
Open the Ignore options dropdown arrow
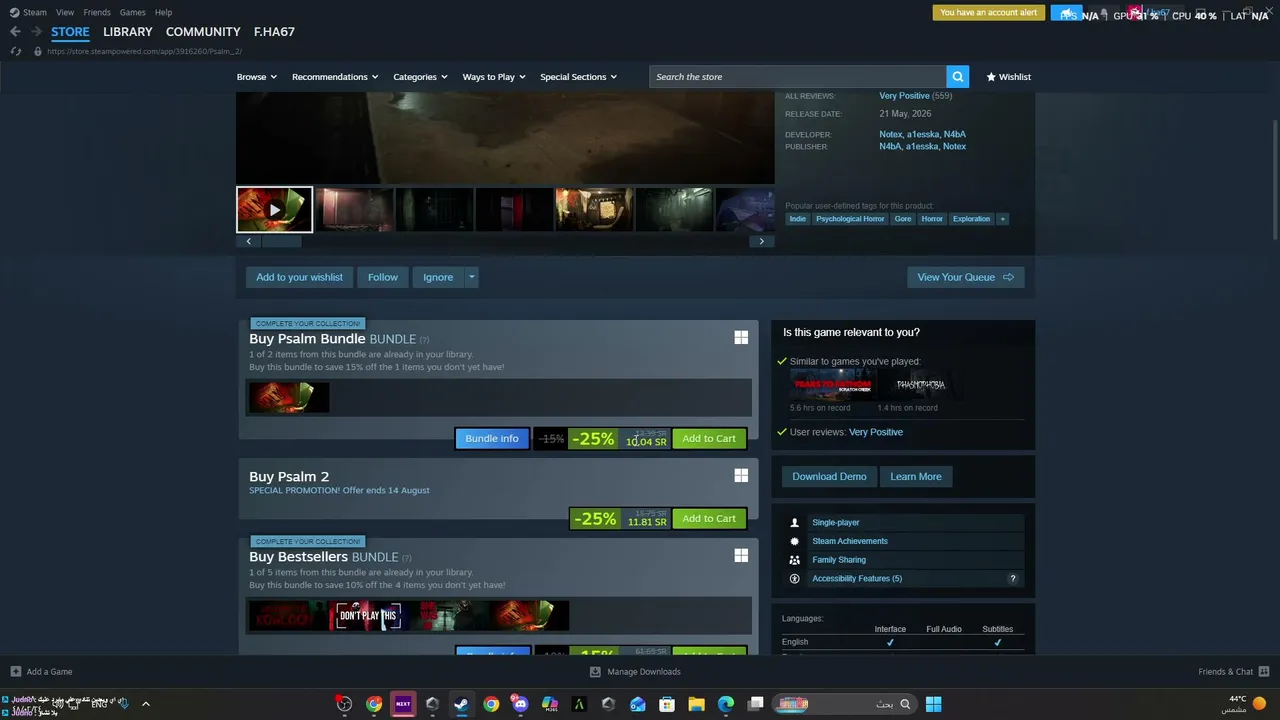[x=472, y=277]
